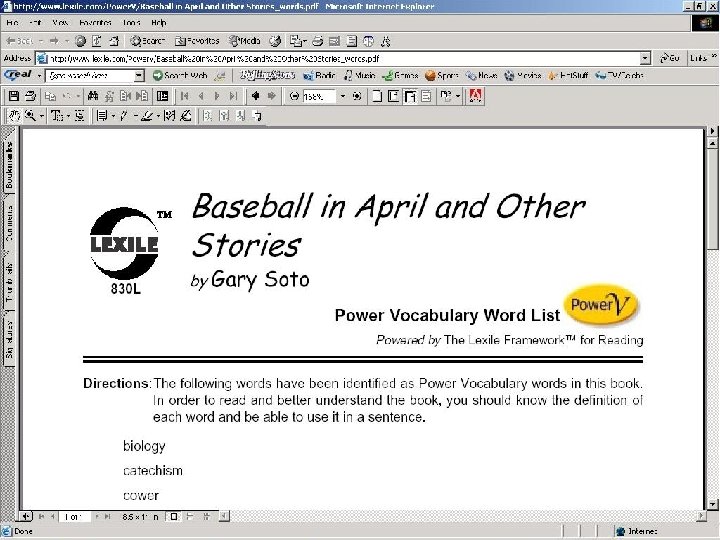
Task: Click the IE History icon
Action: pyautogui.click(x=275, y=41)
